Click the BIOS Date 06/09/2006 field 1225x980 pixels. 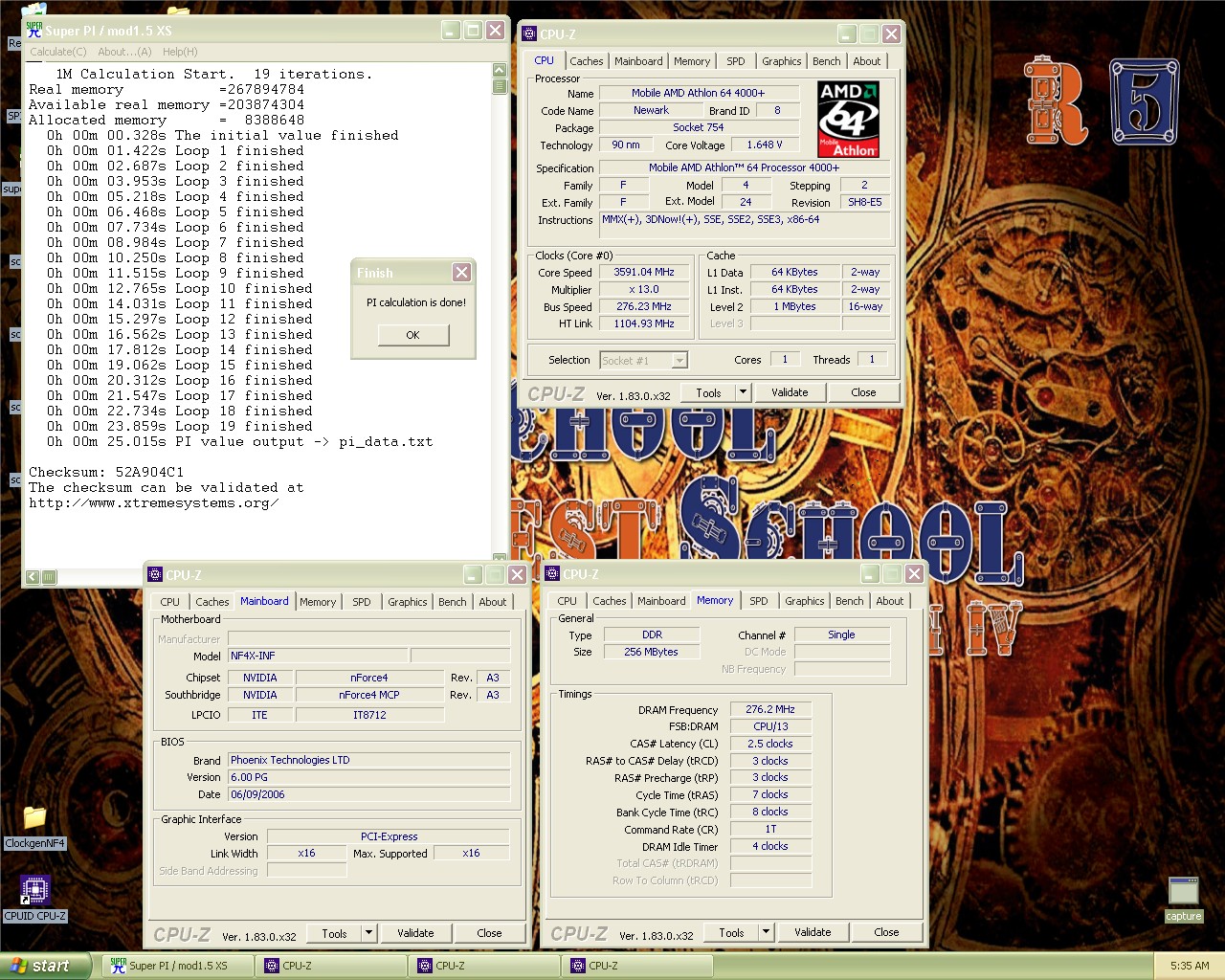coord(368,794)
